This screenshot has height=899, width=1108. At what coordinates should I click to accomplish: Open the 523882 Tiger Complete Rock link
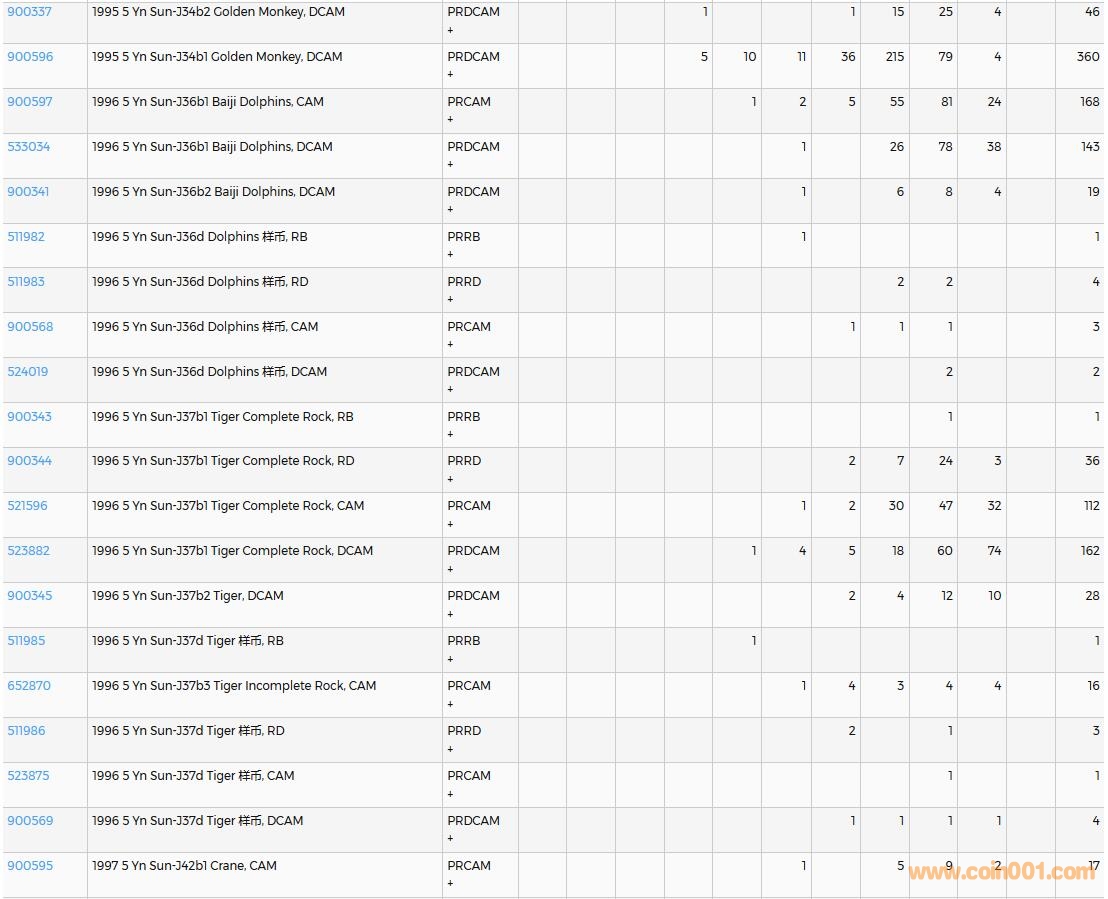29,551
